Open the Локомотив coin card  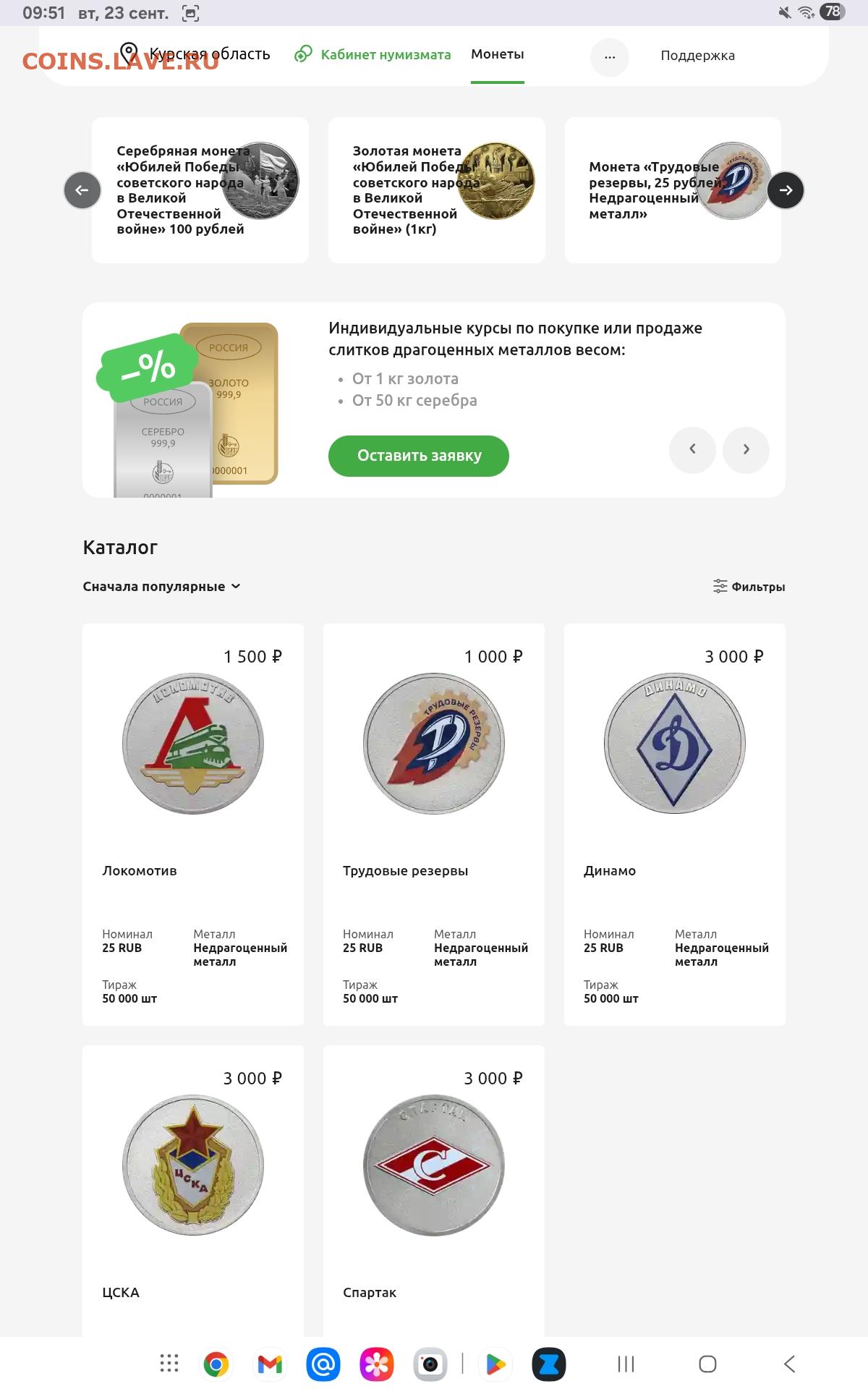coord(193,825)
